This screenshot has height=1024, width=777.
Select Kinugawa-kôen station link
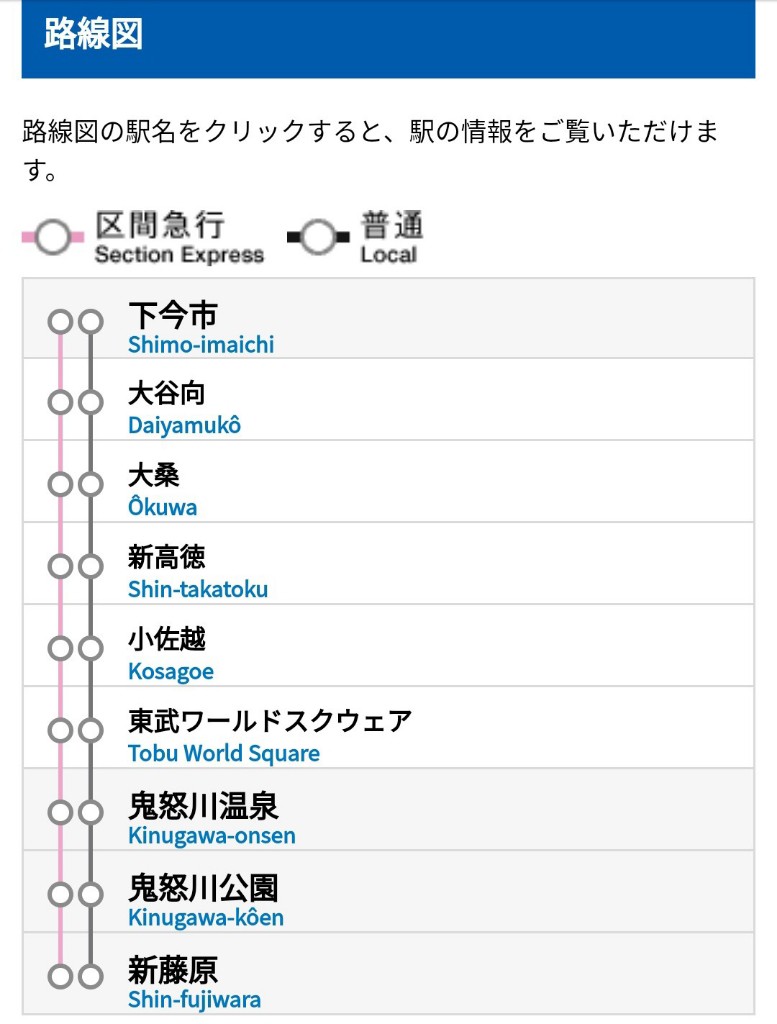[206, 900]
